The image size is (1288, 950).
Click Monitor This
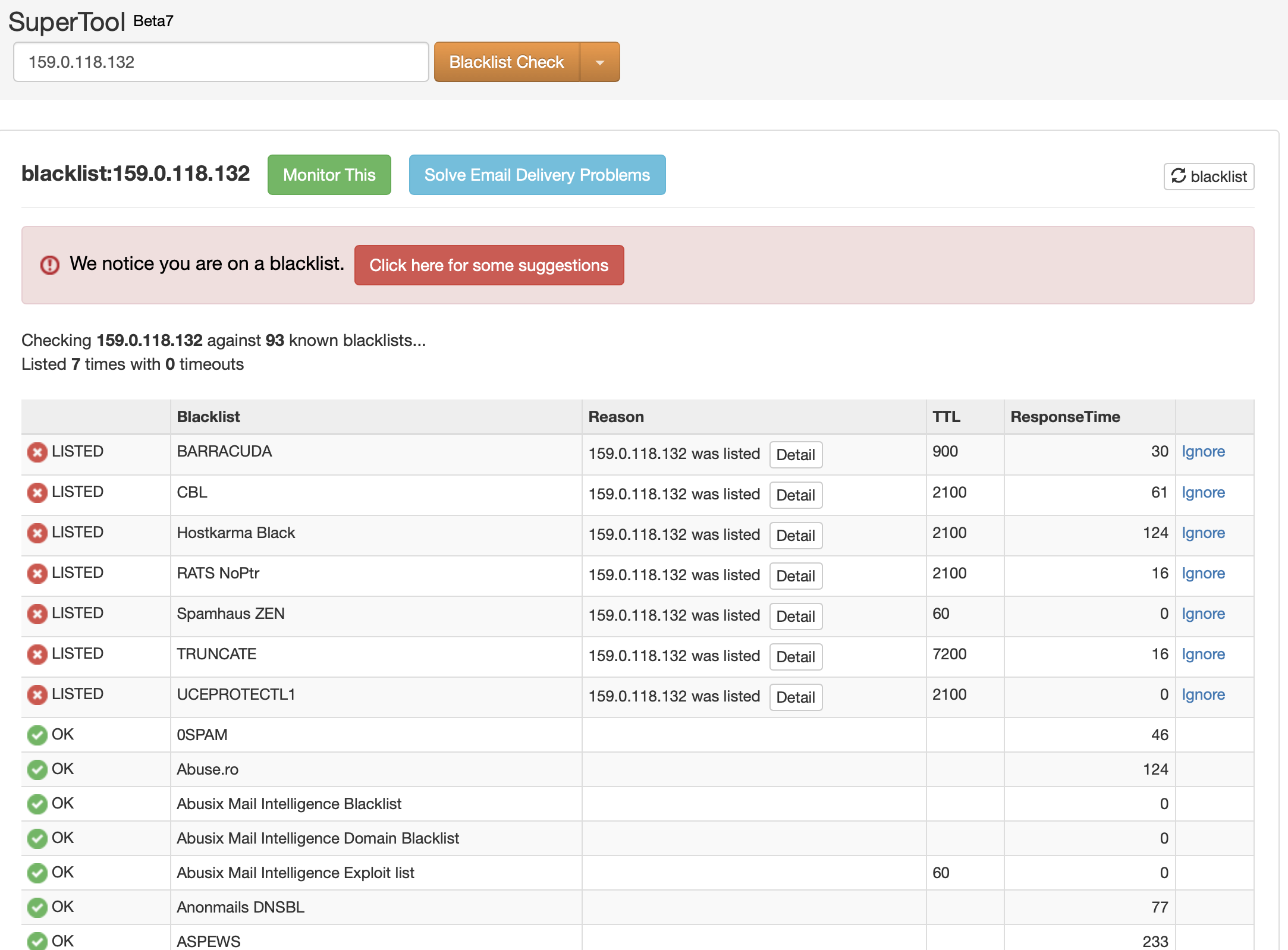point(329,175)
